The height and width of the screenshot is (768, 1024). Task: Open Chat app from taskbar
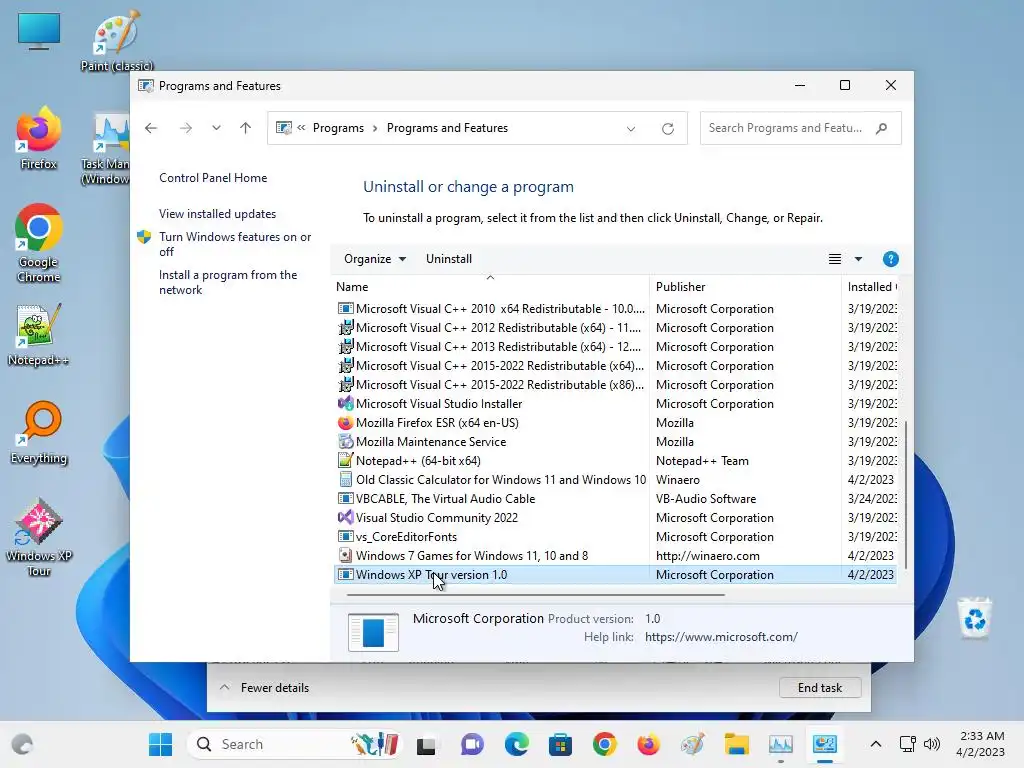[x=472, y=744]
